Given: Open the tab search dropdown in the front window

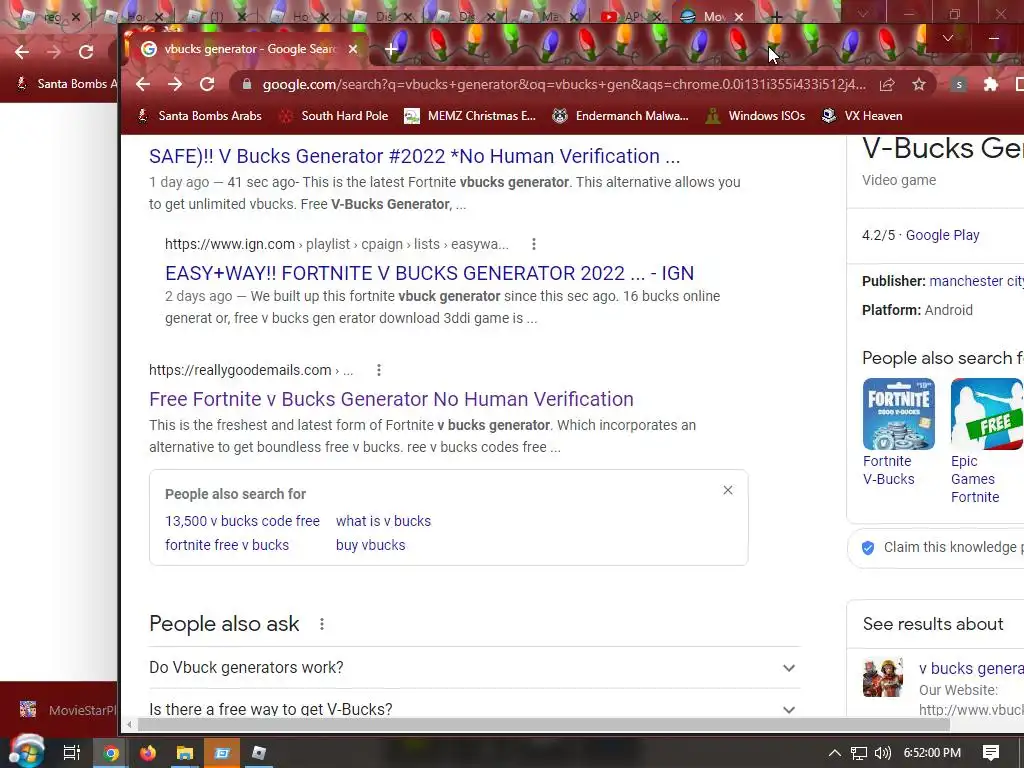Looking at the screenshot, I should click(x=948, y=39).
